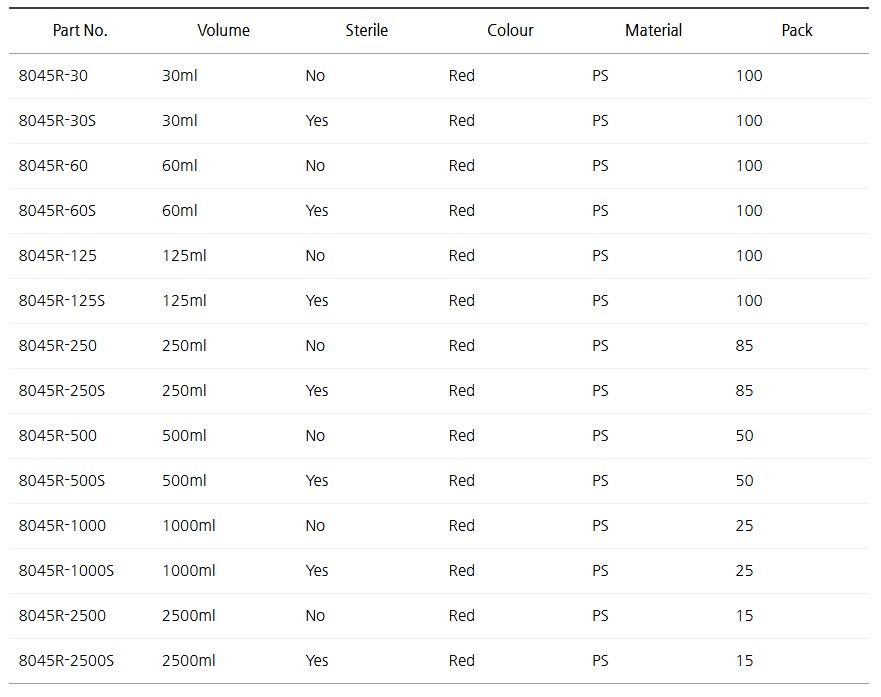
Task: Click the Material column header
Action: 653,30
